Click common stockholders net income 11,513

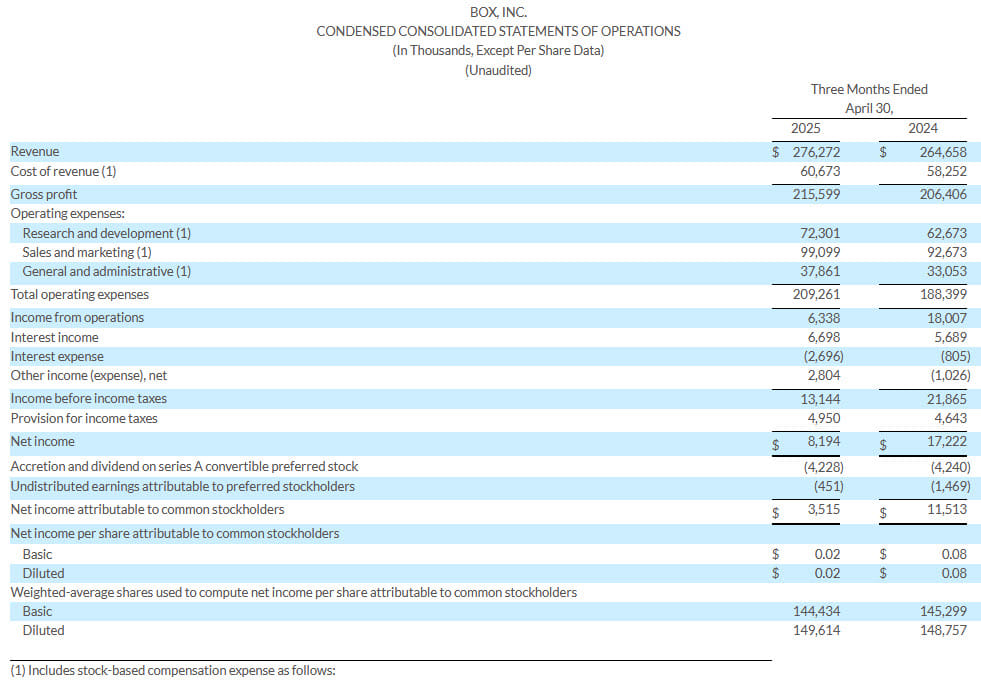[x=947, y=509]
